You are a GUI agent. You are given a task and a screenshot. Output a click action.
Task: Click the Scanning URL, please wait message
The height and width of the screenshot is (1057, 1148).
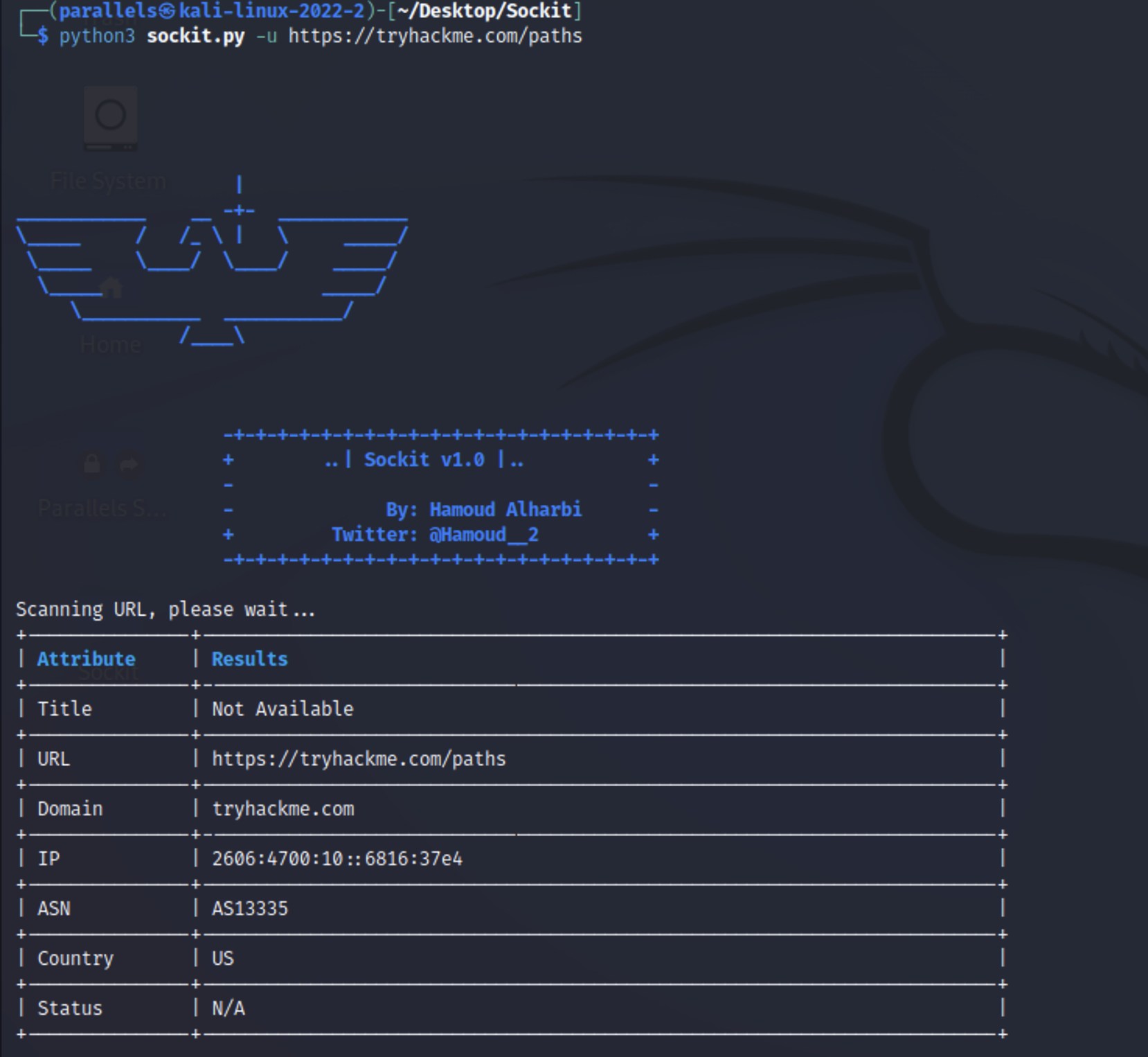click(165, 609)
